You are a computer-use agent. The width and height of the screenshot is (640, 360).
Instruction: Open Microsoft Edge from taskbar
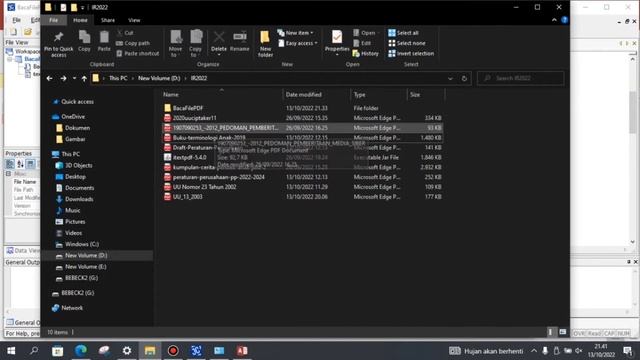(x=81, y=351)
